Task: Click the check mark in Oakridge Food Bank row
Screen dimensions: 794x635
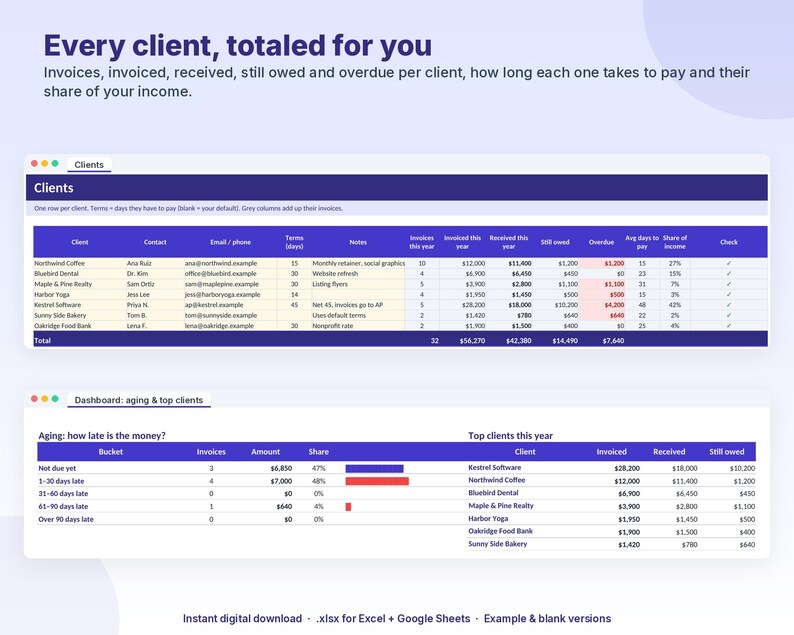Action: point(729,326)
